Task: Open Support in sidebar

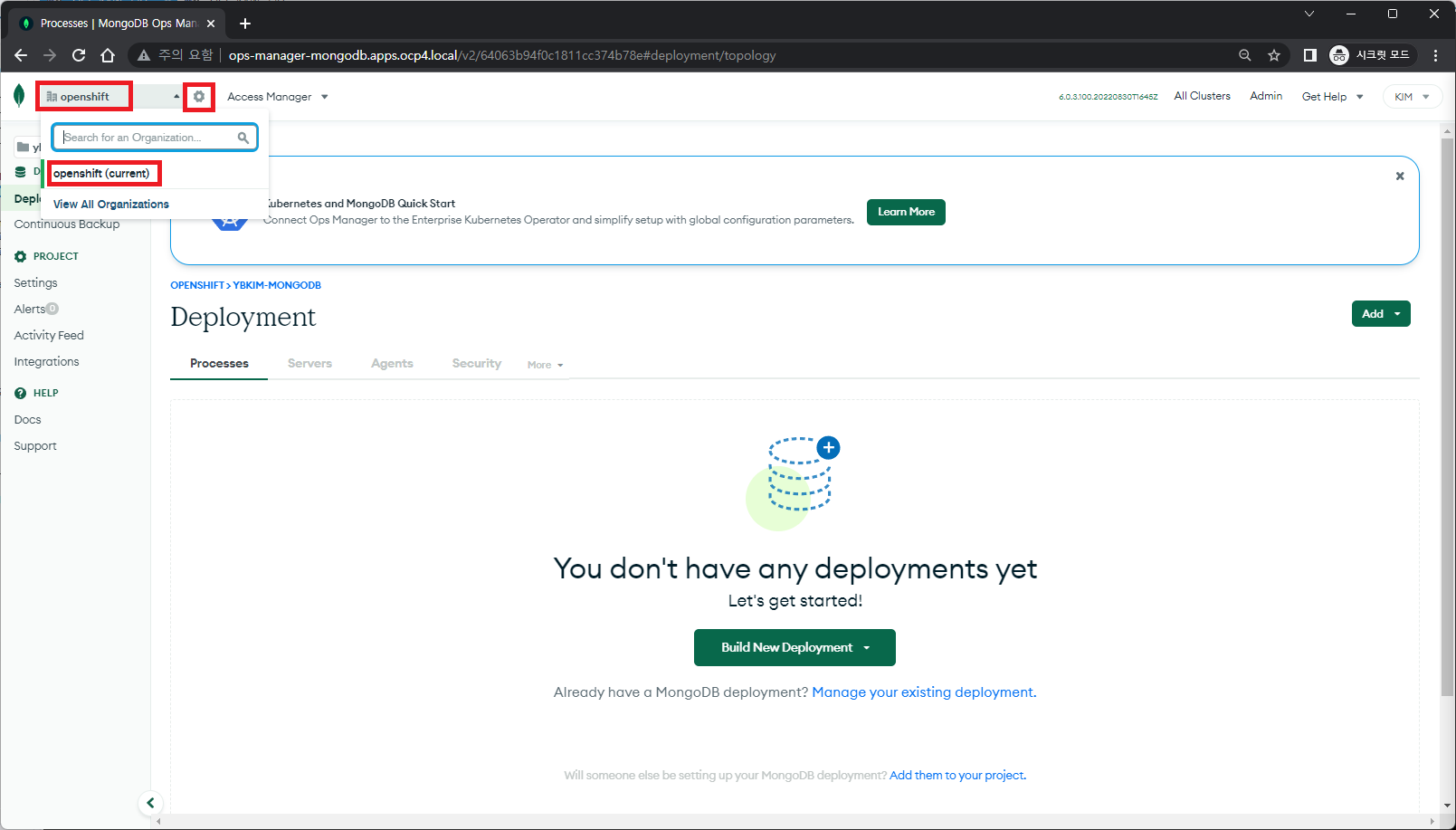Action: tap(35, 446)
